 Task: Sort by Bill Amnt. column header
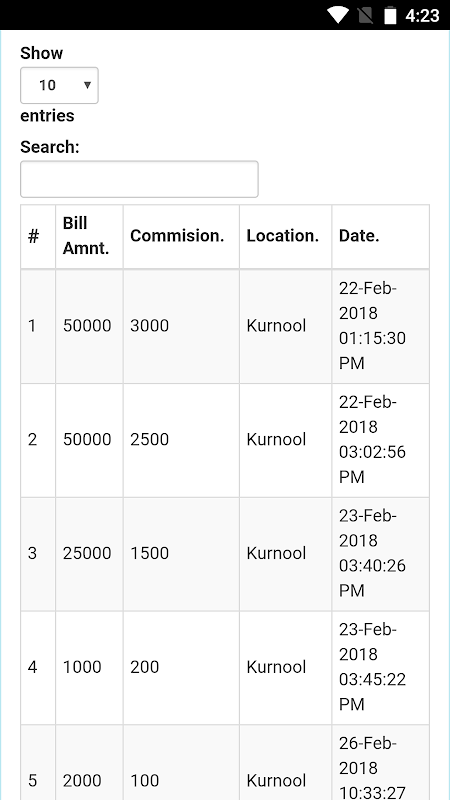[89, 237]
